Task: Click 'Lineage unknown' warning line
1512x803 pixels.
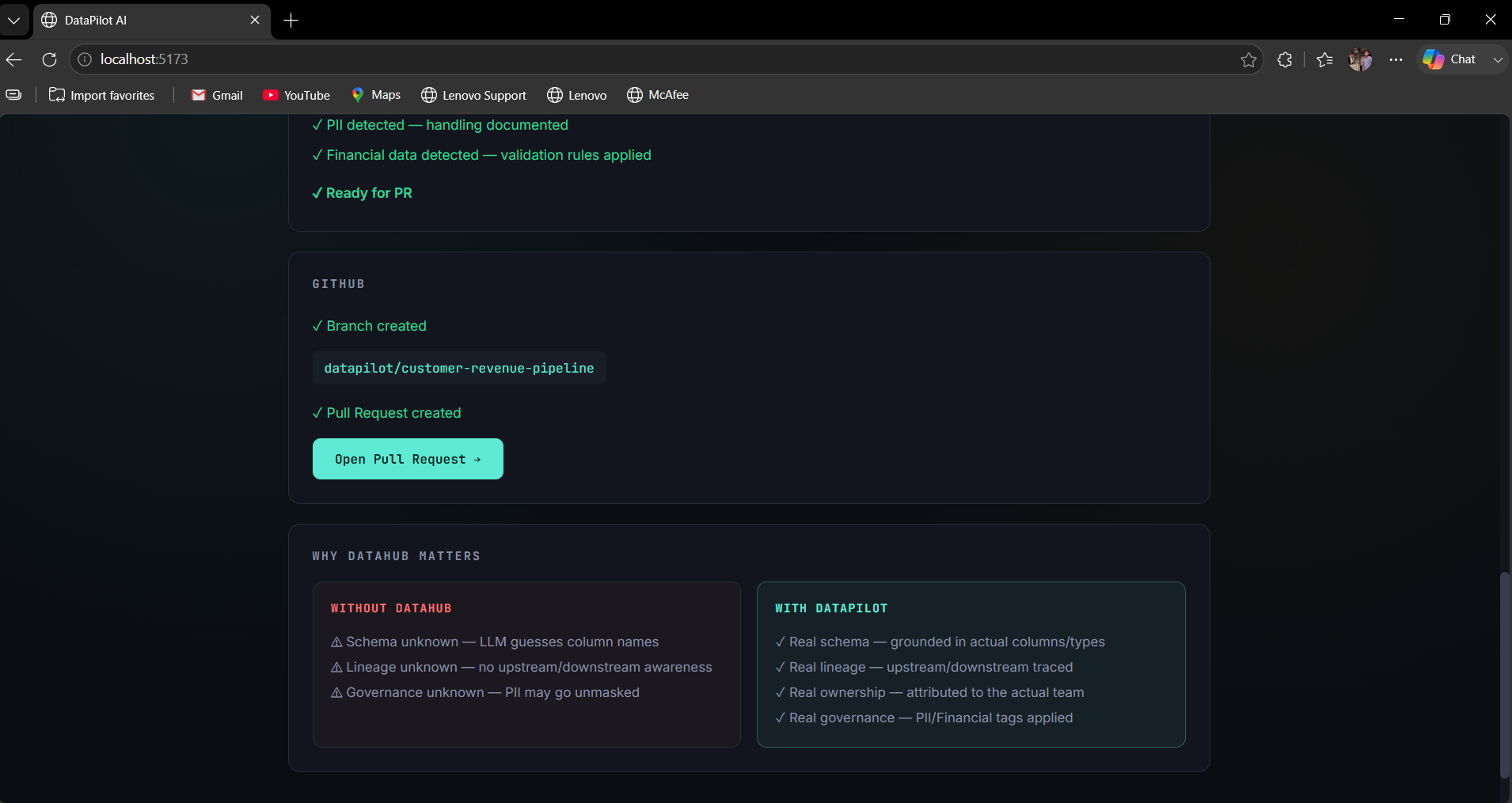Action: tap(521, 667)
